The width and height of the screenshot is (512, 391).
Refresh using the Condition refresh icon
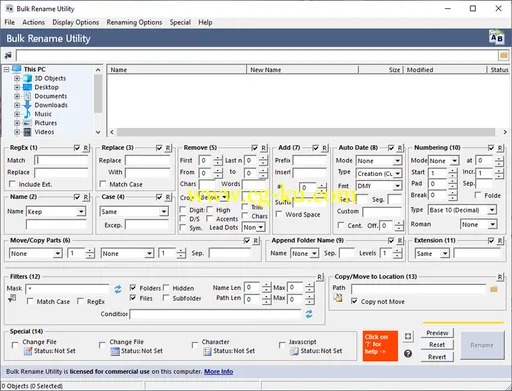309,314
